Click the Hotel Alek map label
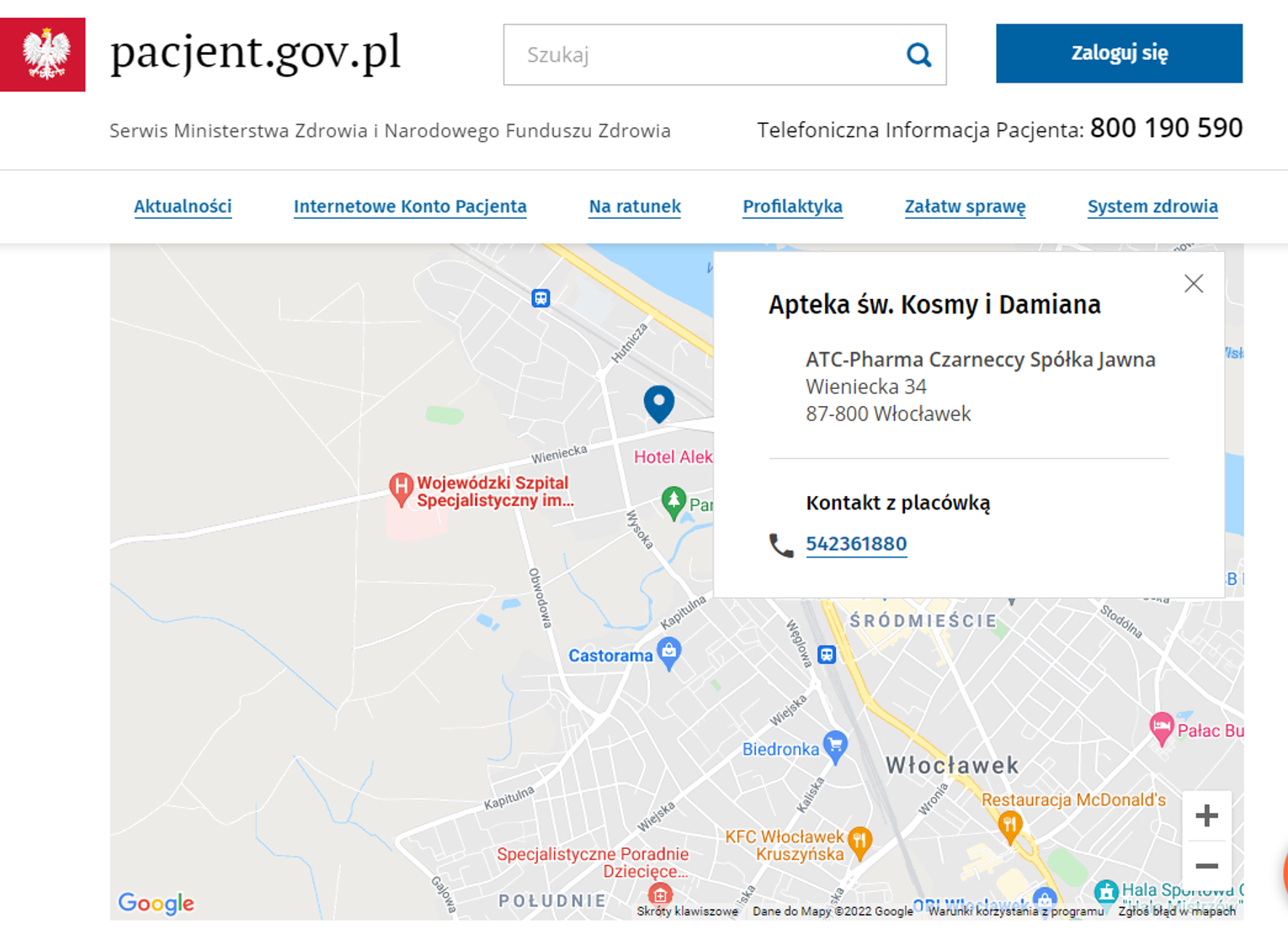The image size is (1288, 945). pos(673,456)
